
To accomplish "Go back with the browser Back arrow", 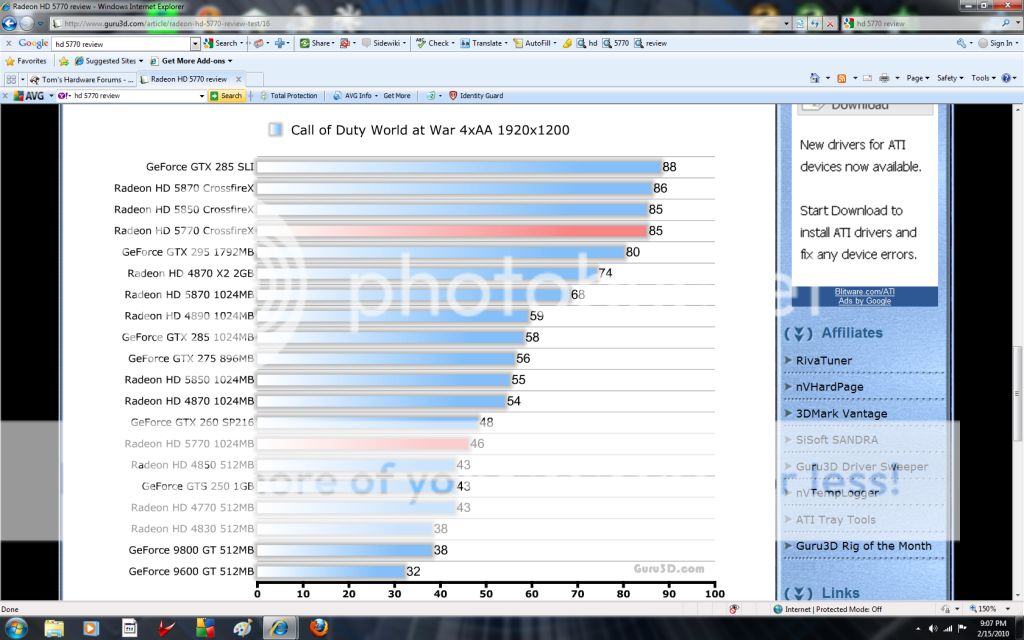I will 9,24.
